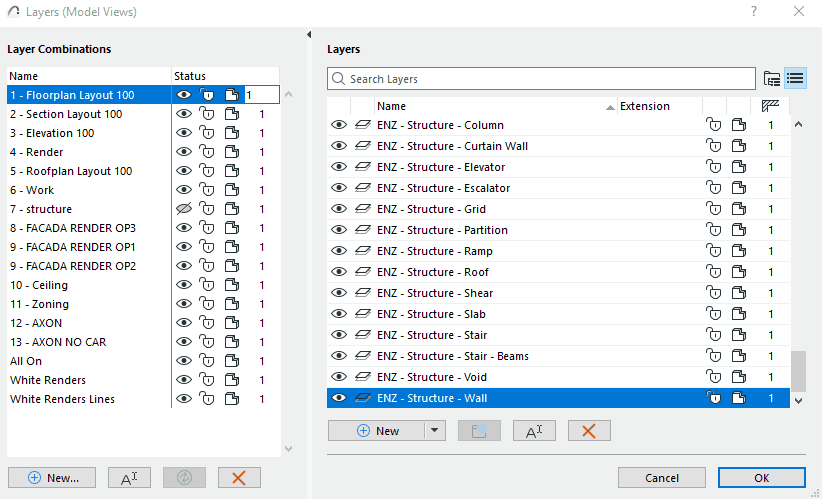822x499 pixels.
Task: Select the 8 - FACADA RENDER OP3 combination
Action: 73,228
